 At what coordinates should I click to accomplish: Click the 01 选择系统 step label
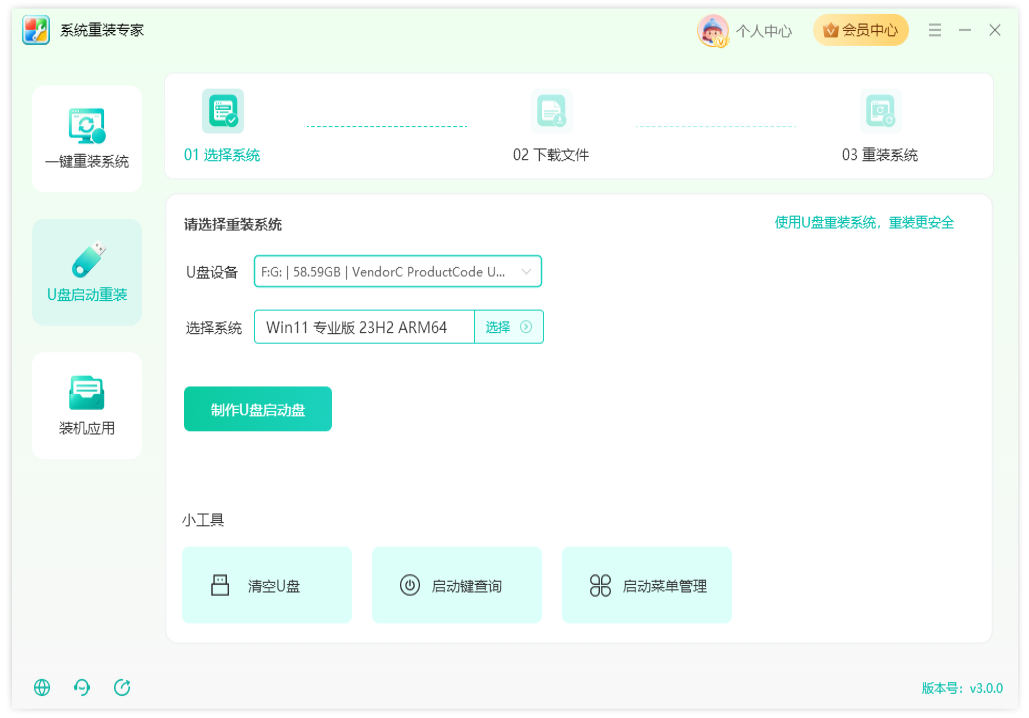point(222,155)
